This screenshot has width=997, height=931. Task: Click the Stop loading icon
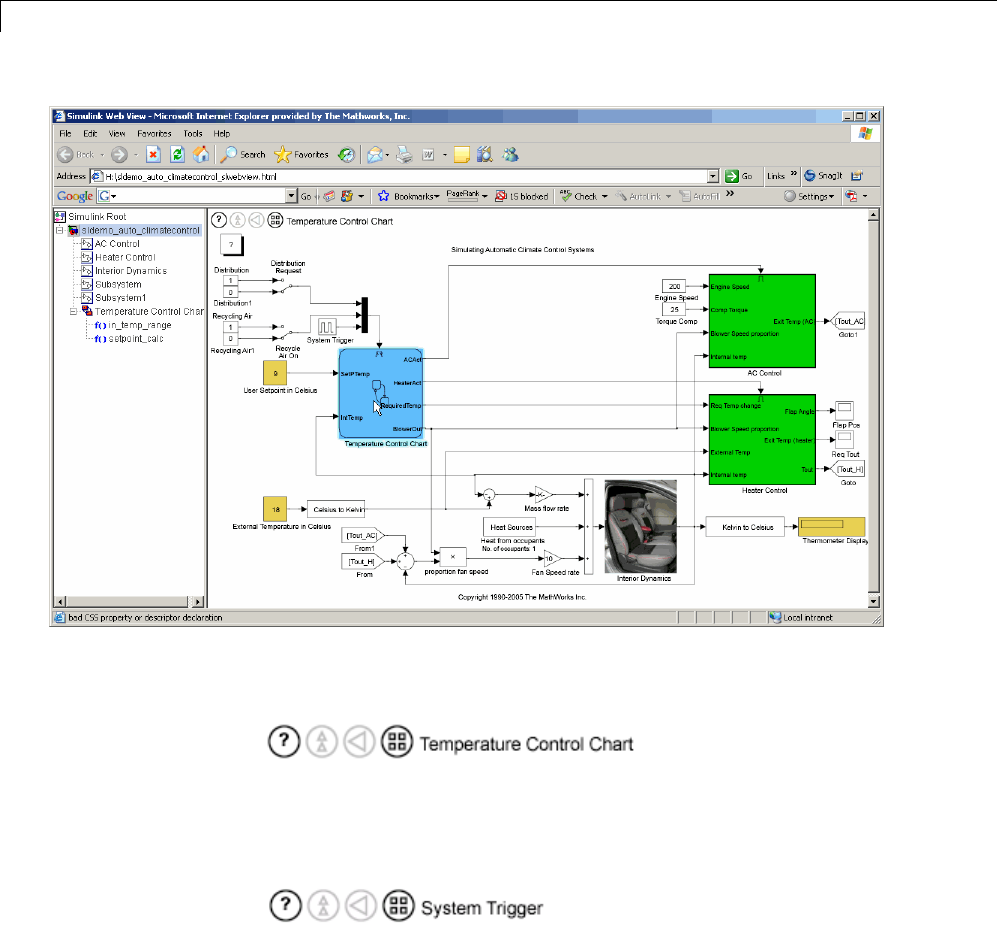[x=153, y=155]
